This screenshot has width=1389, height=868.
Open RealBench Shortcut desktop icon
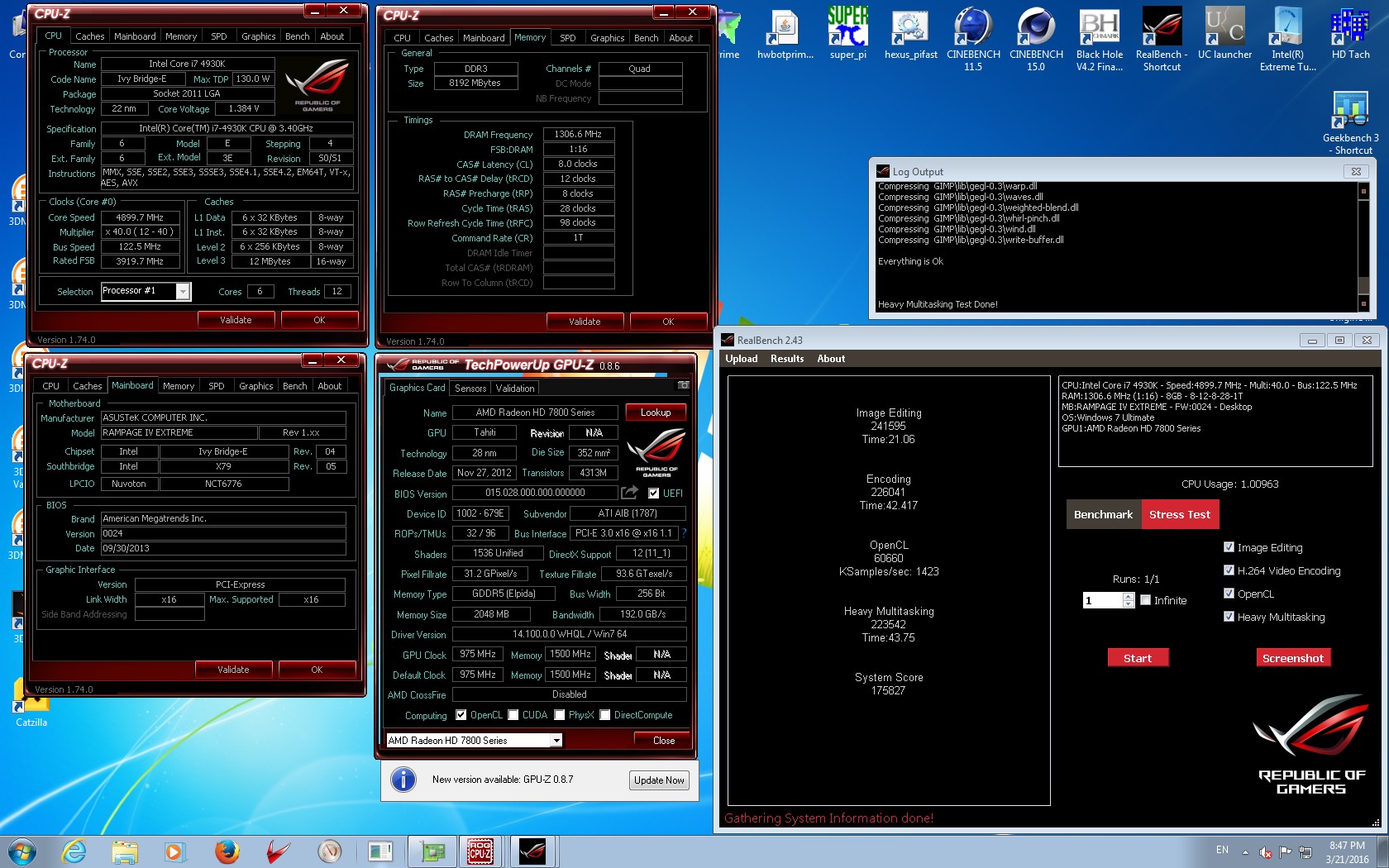(1162, 40)
